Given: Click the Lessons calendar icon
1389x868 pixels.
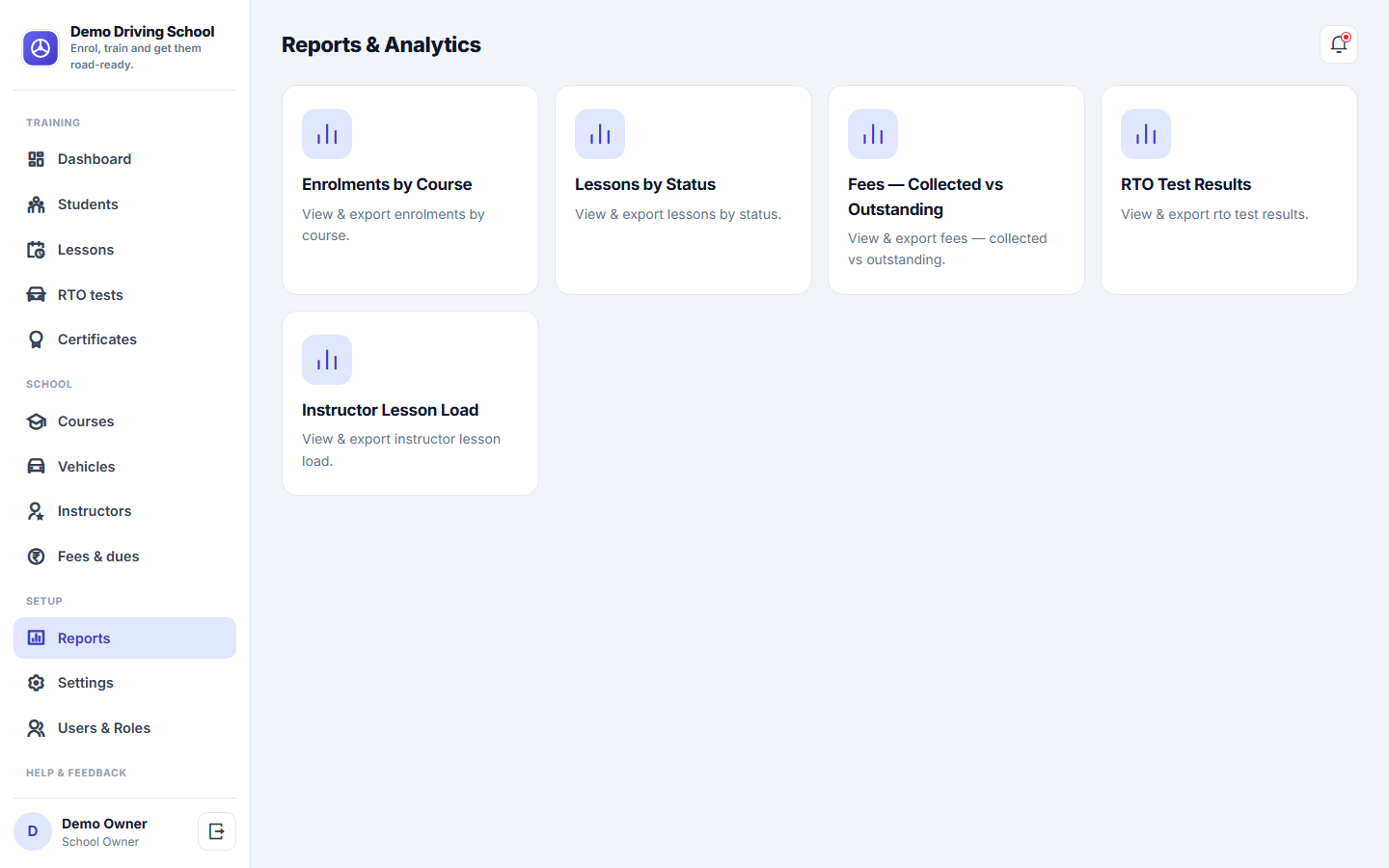Looking at the screenshot, I should pyautogui.click(x=36, y=250).
